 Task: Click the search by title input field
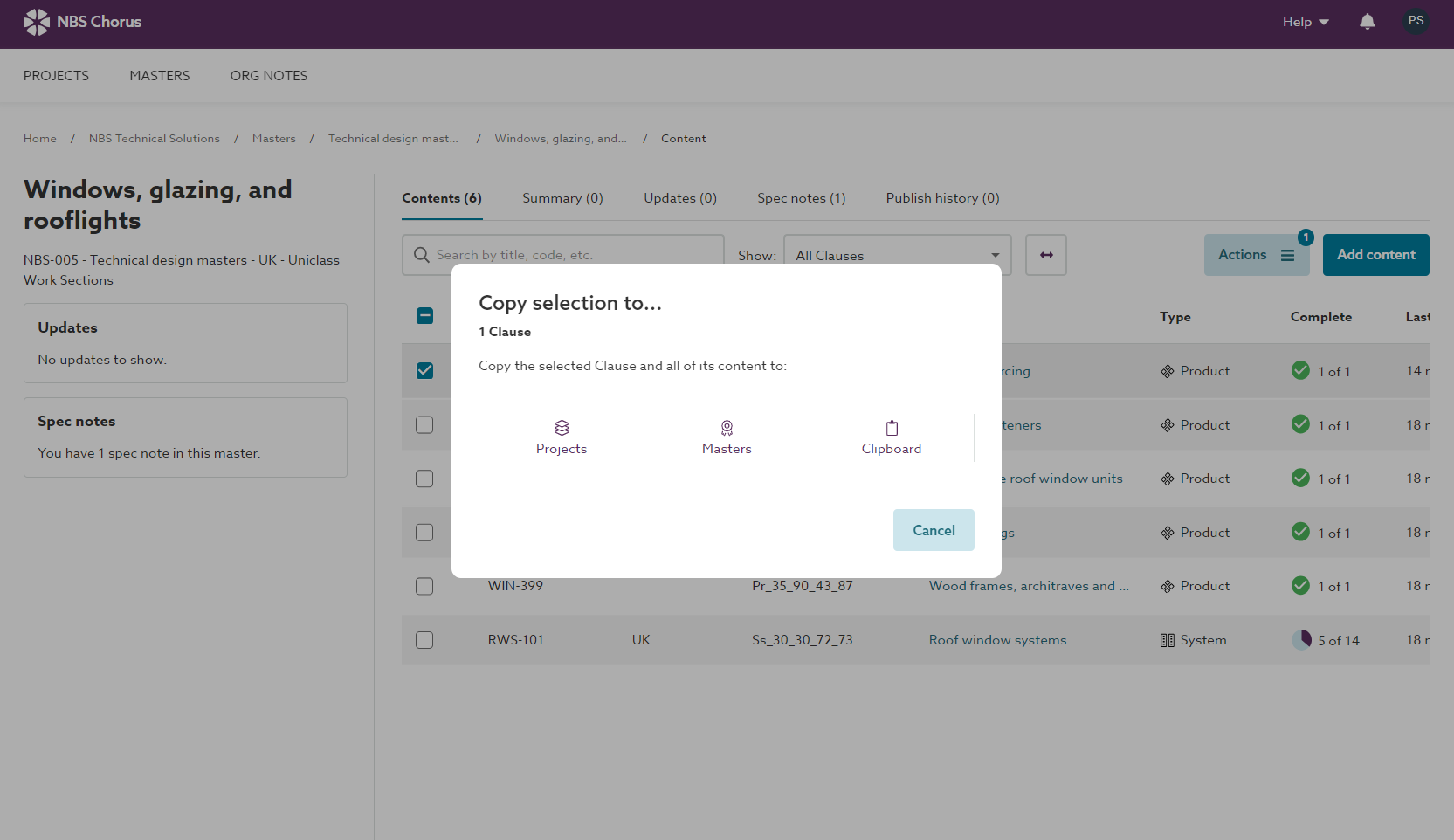coord(563,255)
